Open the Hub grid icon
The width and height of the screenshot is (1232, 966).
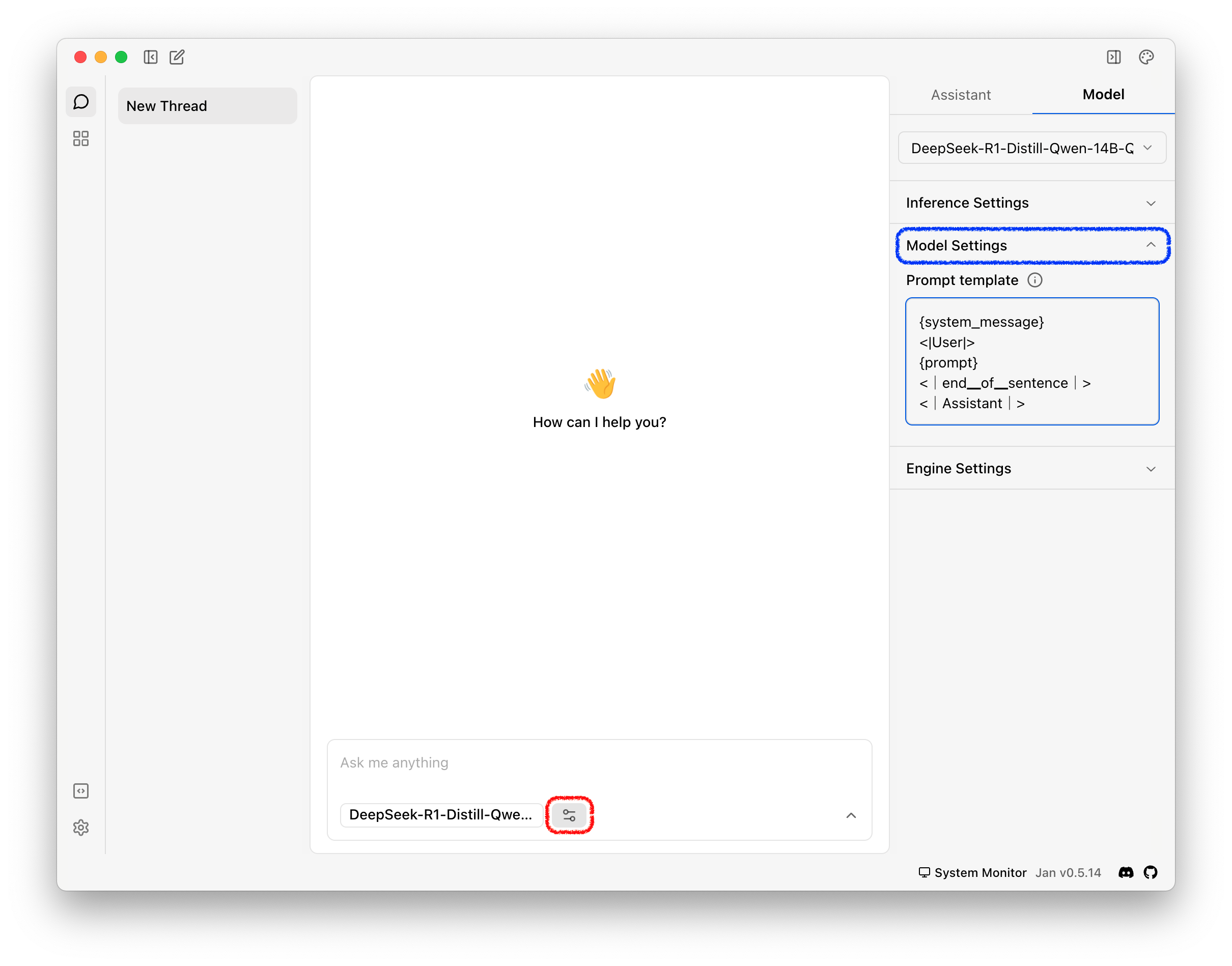tap(81, 138)
